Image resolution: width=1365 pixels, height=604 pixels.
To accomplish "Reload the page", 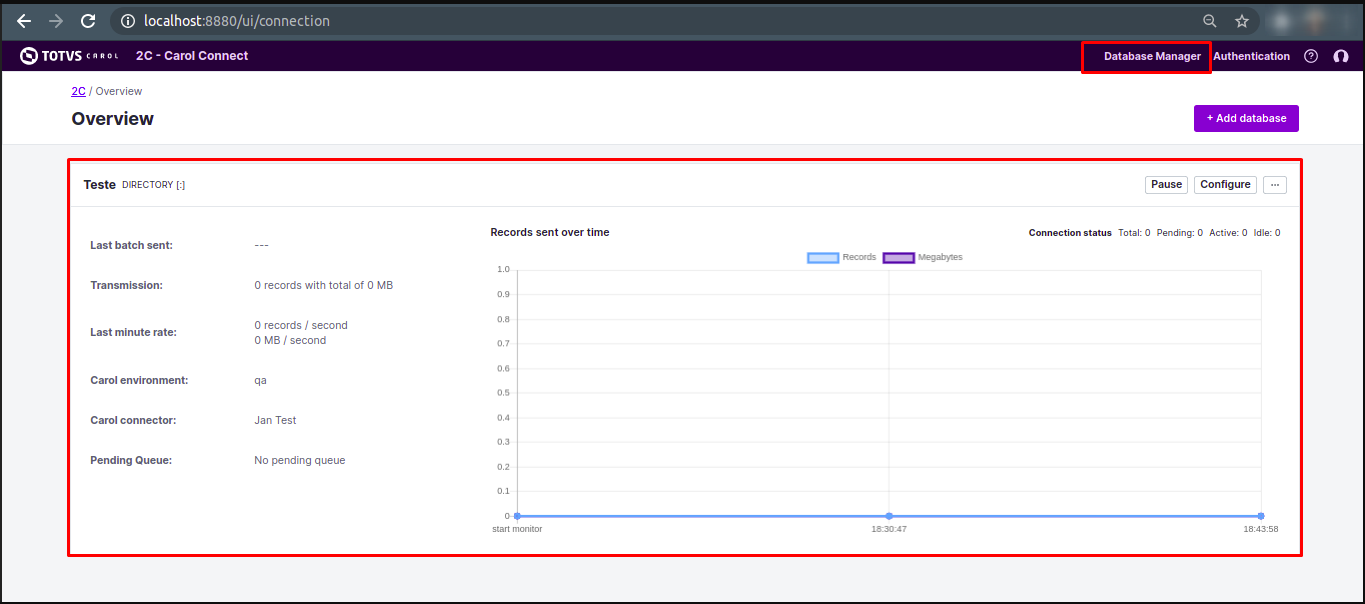I will pos(88,21).
